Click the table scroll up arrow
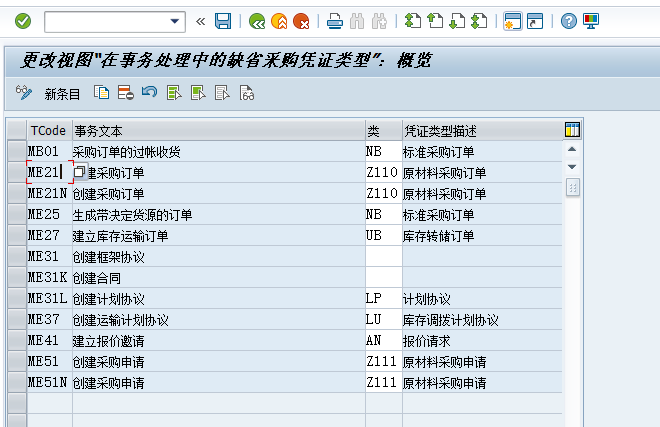This screenshot has height=427, width=660. pyautogui.click(x=572, y=149)
